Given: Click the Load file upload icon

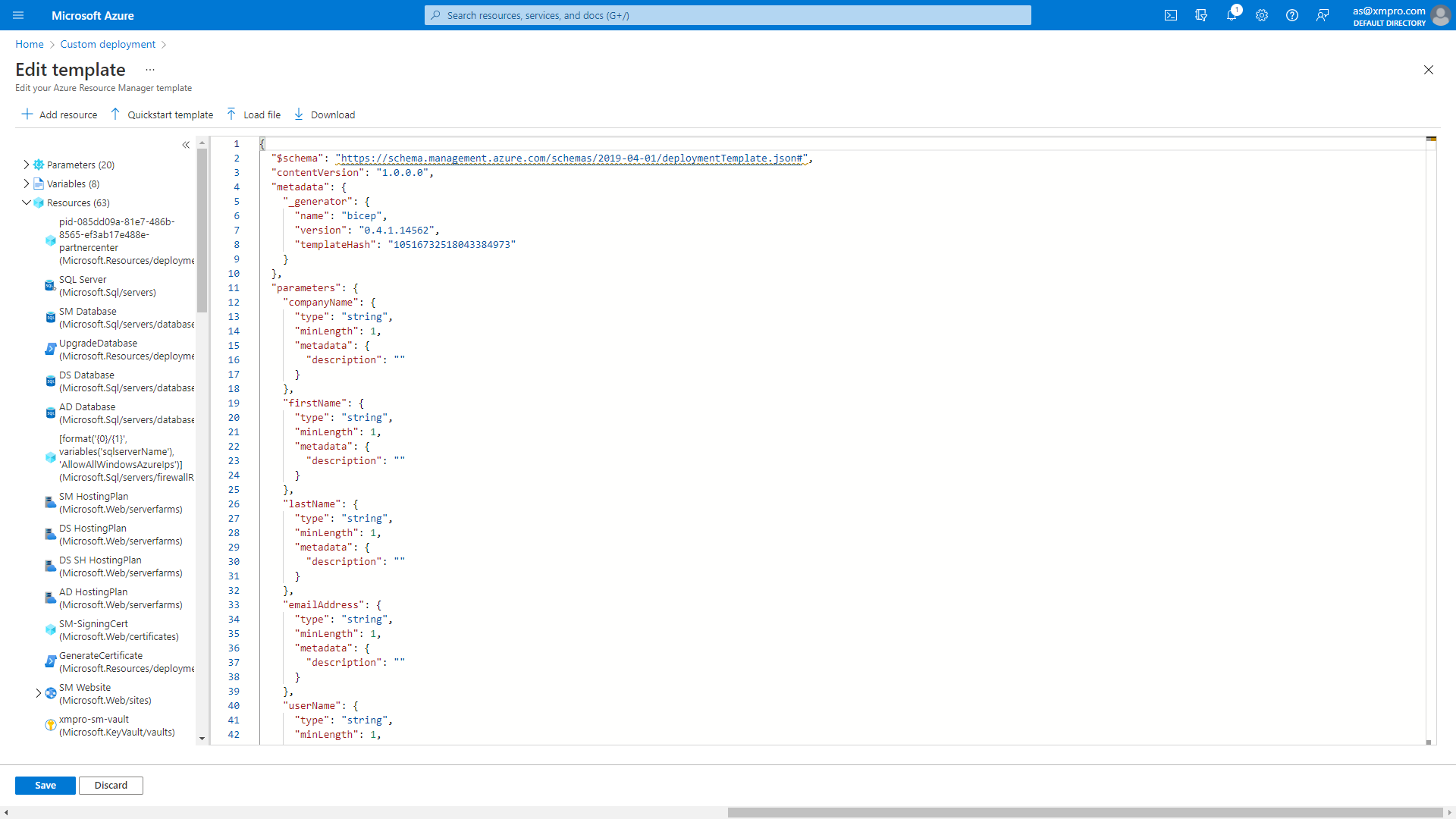Looking at the screenshot, I should [x=231, y=114].
